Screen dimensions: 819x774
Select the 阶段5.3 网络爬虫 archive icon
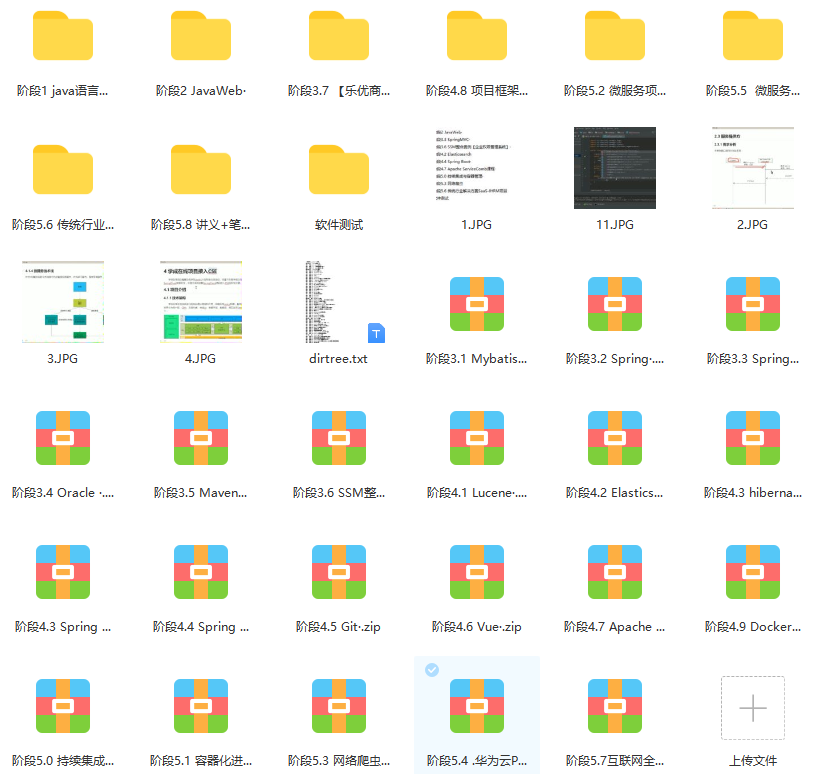[x=339, y=705]
